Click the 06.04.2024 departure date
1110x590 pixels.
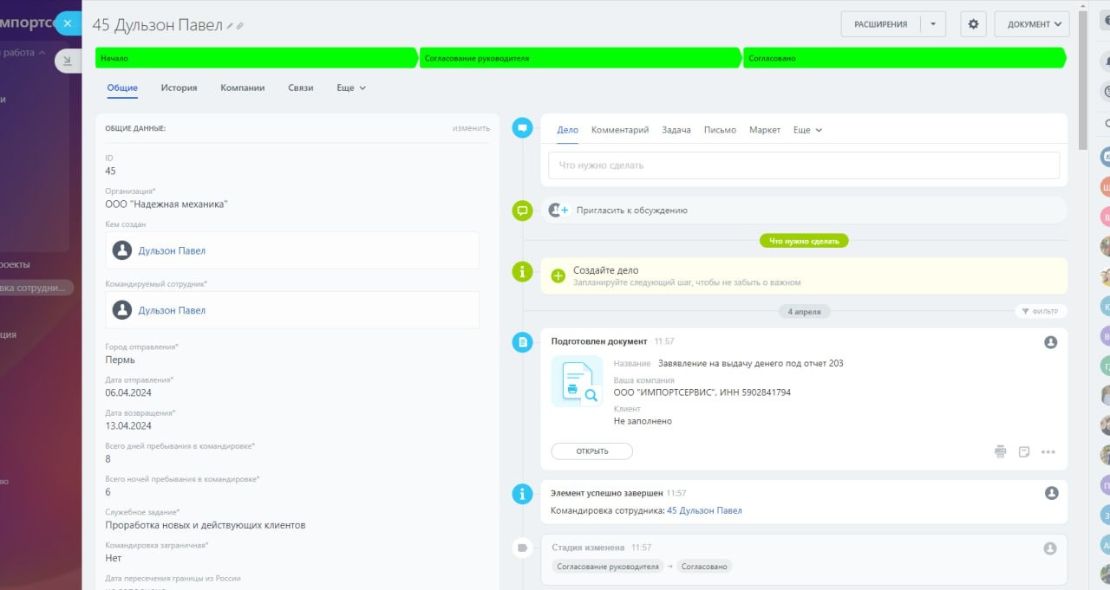128,393
